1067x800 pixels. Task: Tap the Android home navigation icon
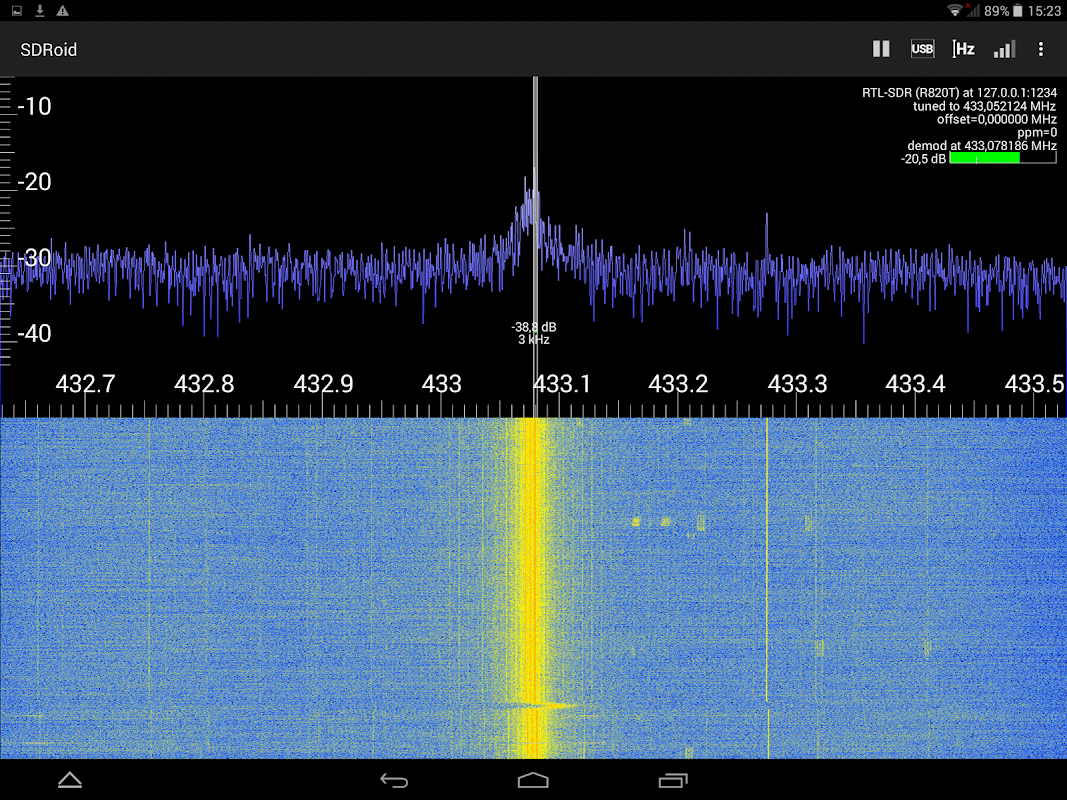click(533, 780)
